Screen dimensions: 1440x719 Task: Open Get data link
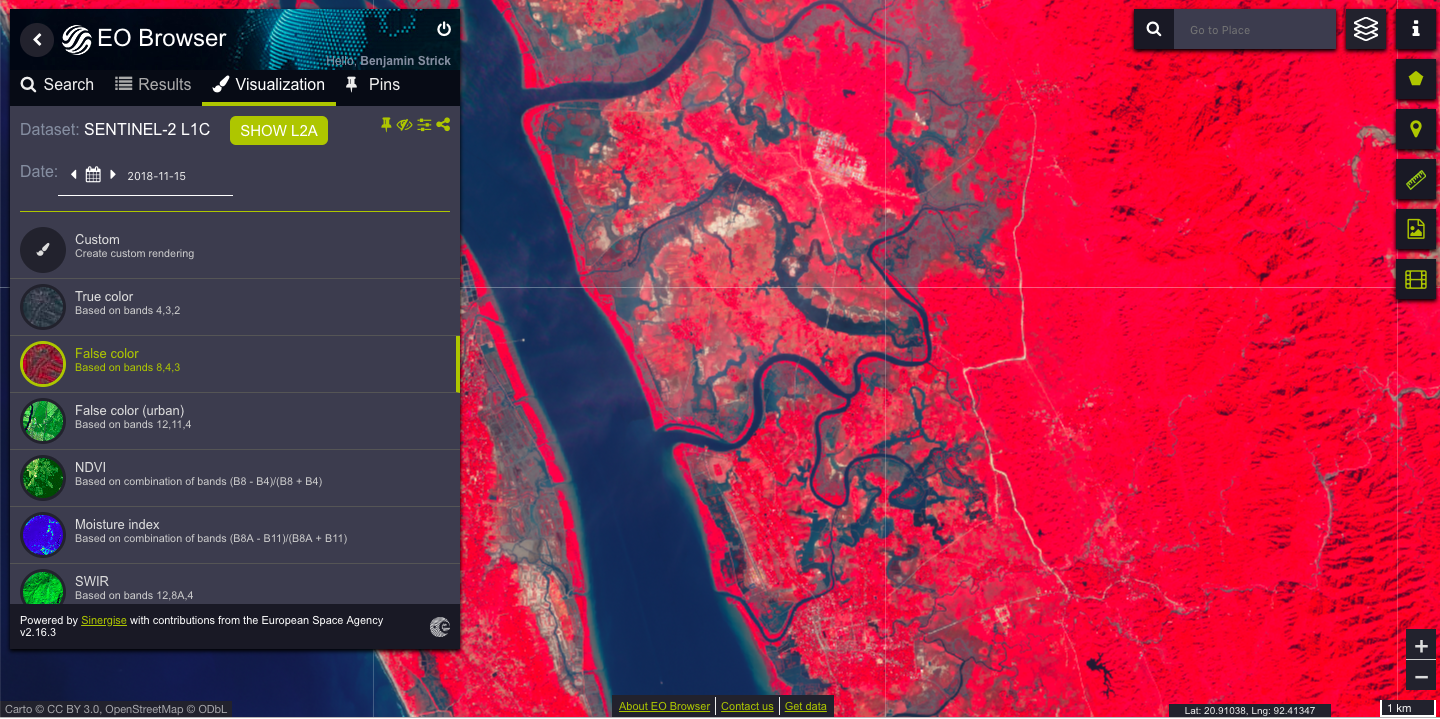tap(806, 706)
